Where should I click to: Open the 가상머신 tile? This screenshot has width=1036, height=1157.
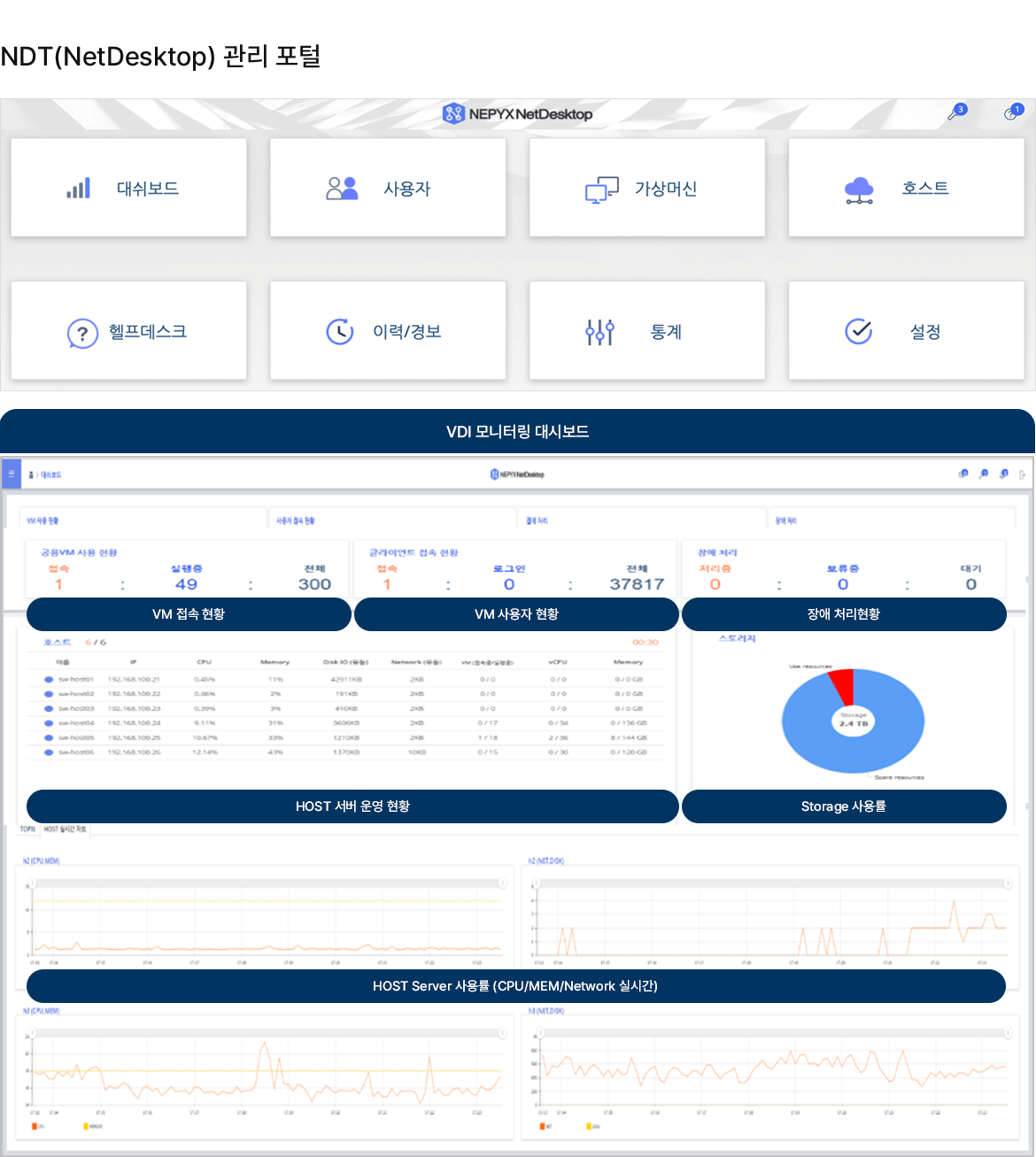pyautogui.click(x=647, y=188)
